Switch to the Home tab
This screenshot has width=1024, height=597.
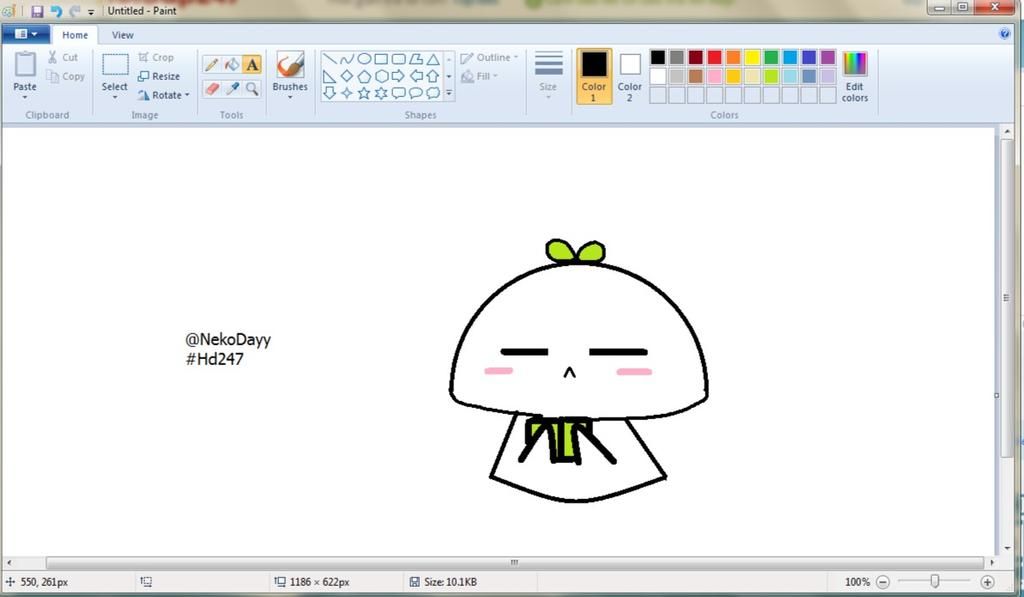75,35
